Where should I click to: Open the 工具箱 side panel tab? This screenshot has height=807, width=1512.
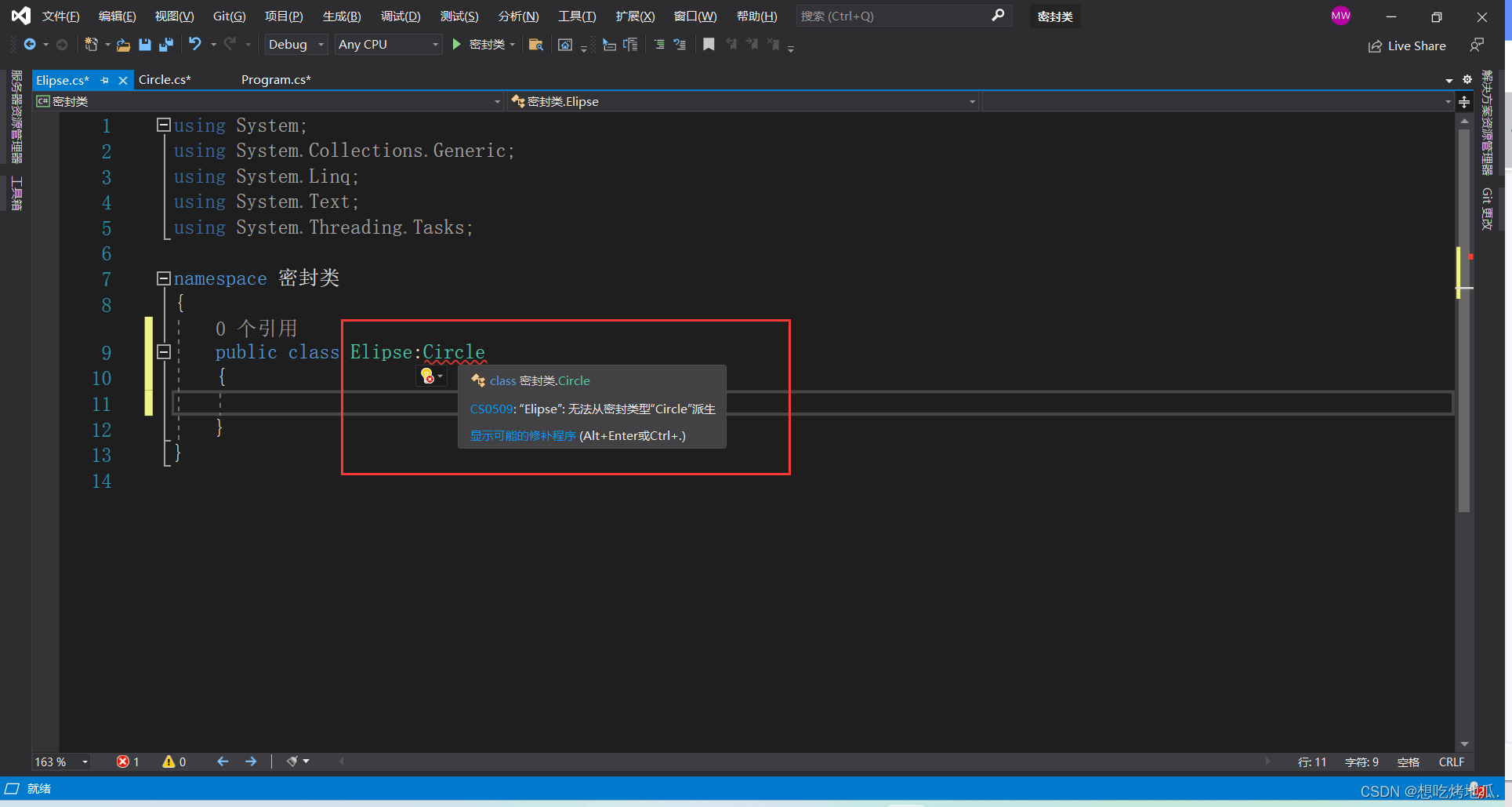(x=16, y=193)
